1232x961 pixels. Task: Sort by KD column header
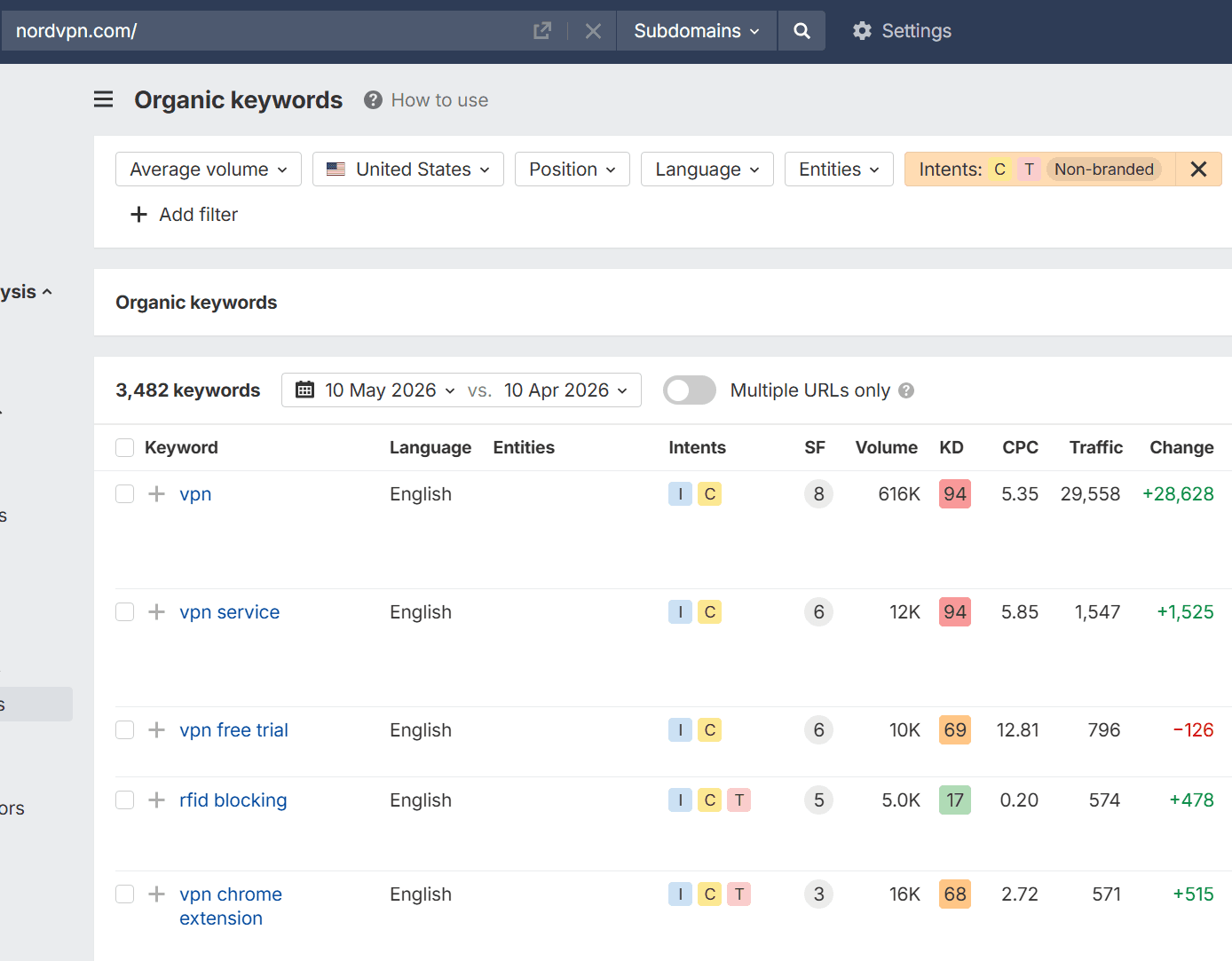[952, 448]
